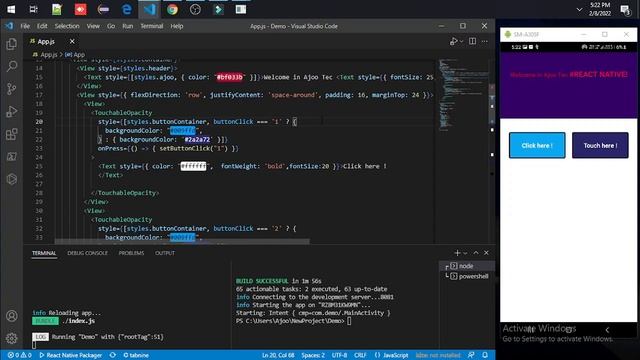
Task: Click the Visual Studio Code taskbar icon
Action: (x=149, y=9)
